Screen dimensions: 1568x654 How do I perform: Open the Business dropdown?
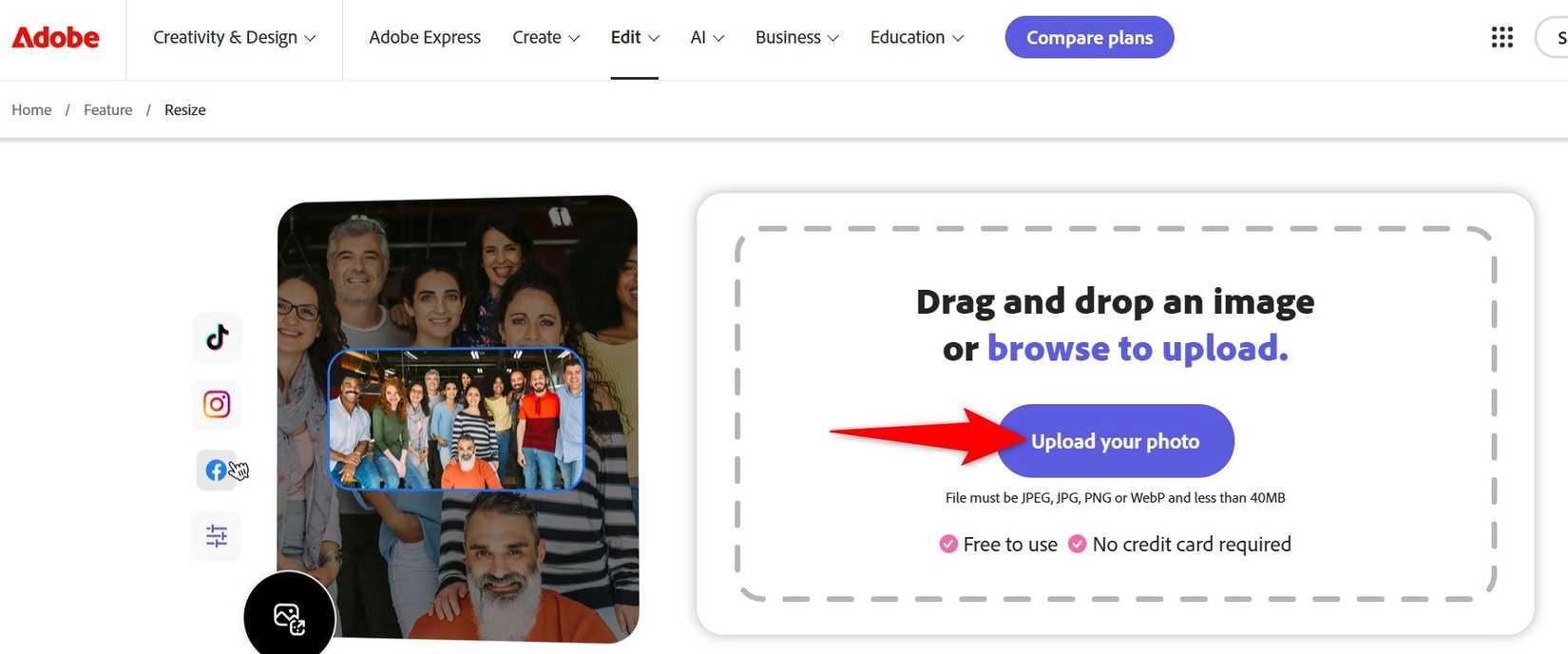tap(796, 37)
